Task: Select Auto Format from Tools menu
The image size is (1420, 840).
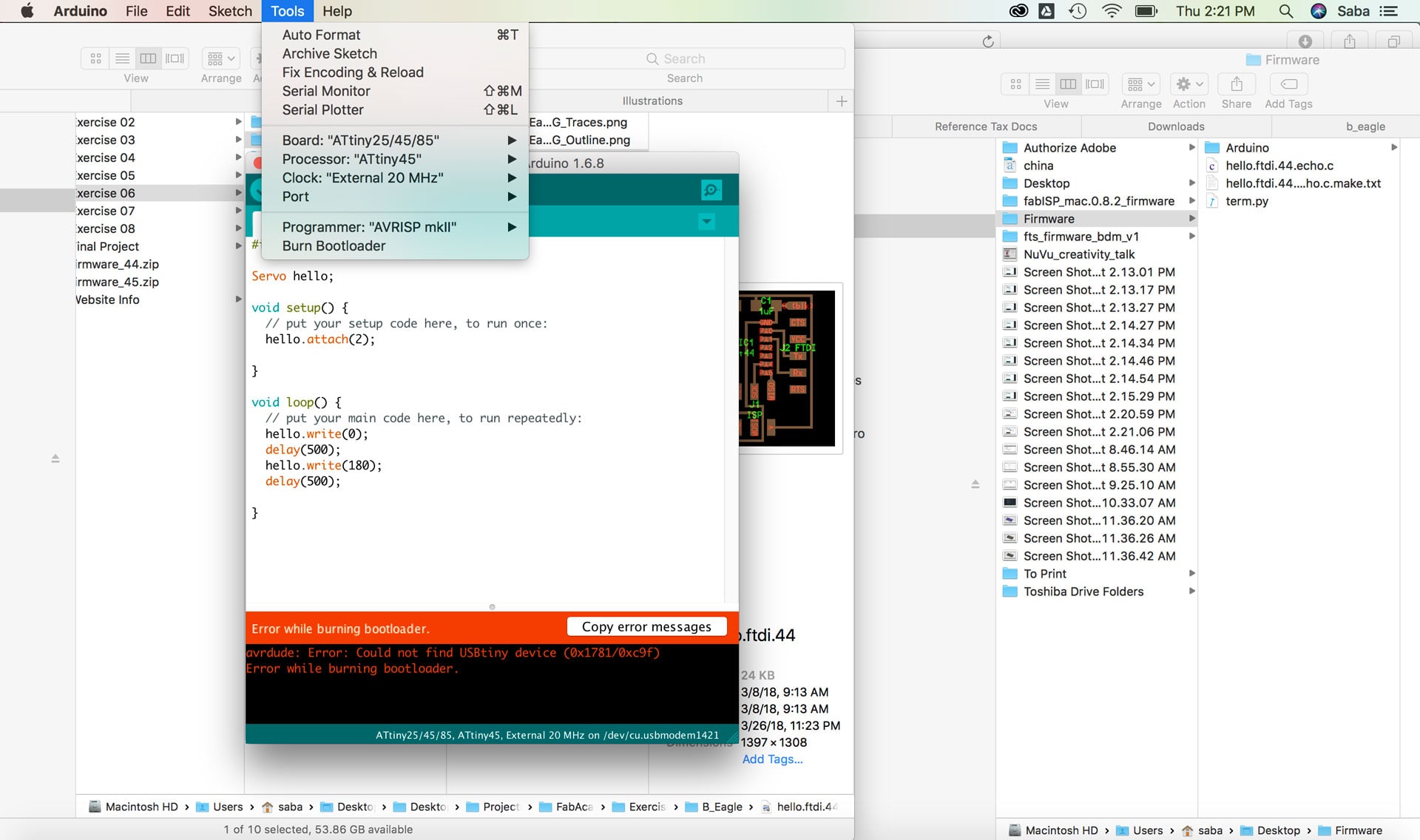Action: tap(395, 35)
